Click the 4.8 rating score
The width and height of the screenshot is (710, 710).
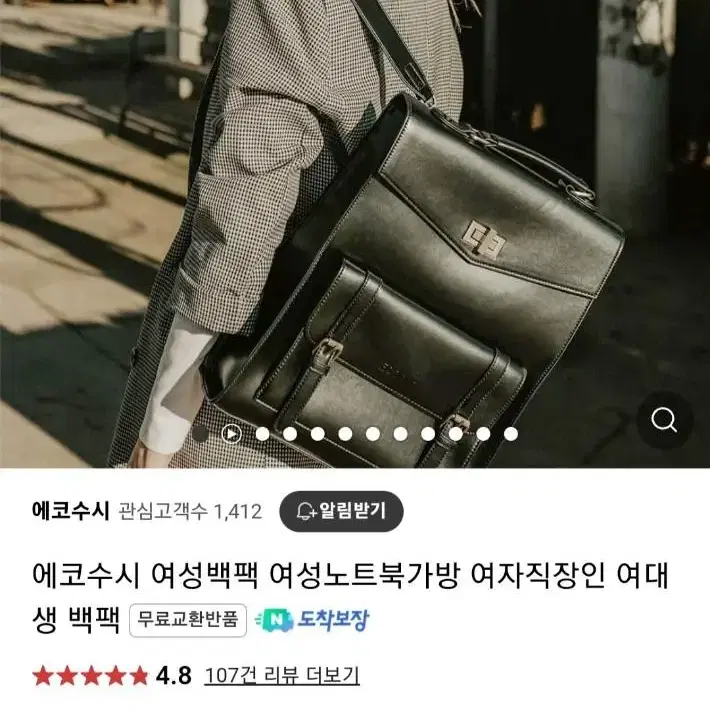(174, 676)
